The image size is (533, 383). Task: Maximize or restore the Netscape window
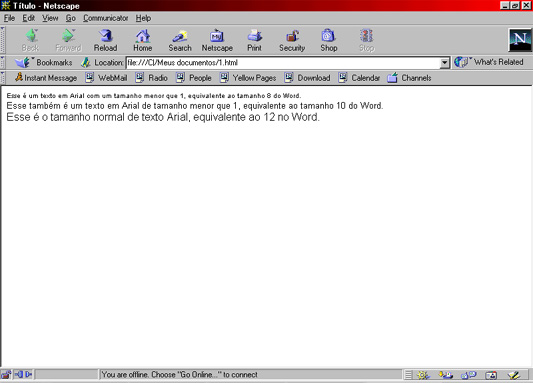click(x=515, y=5)
